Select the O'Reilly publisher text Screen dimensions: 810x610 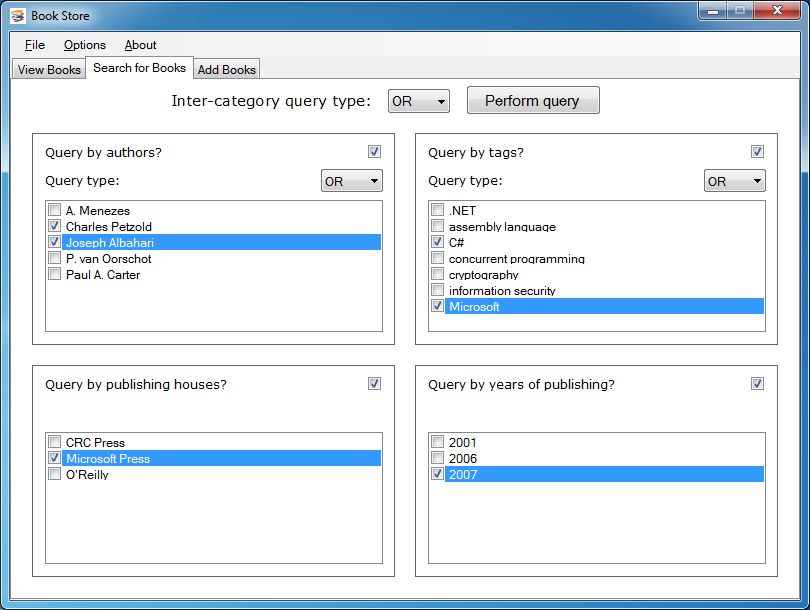pyautogui.click(x=87, y=475)
